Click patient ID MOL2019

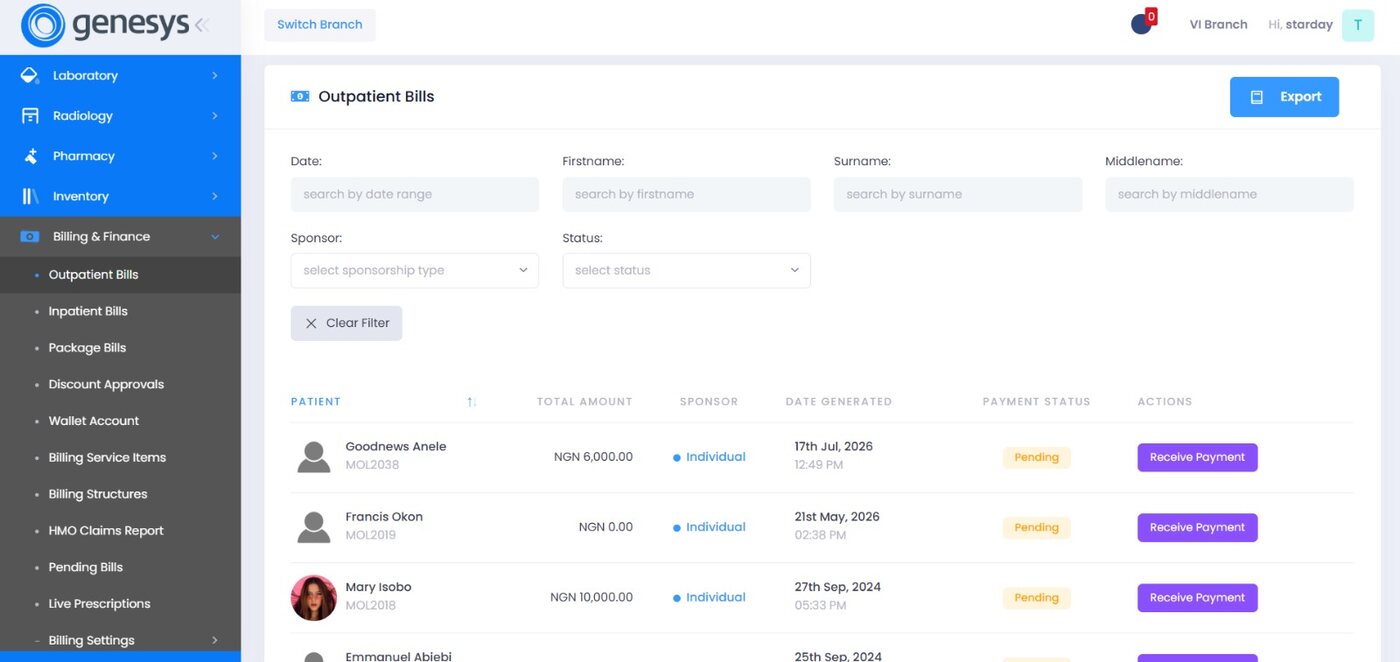(x=371, y=535)
